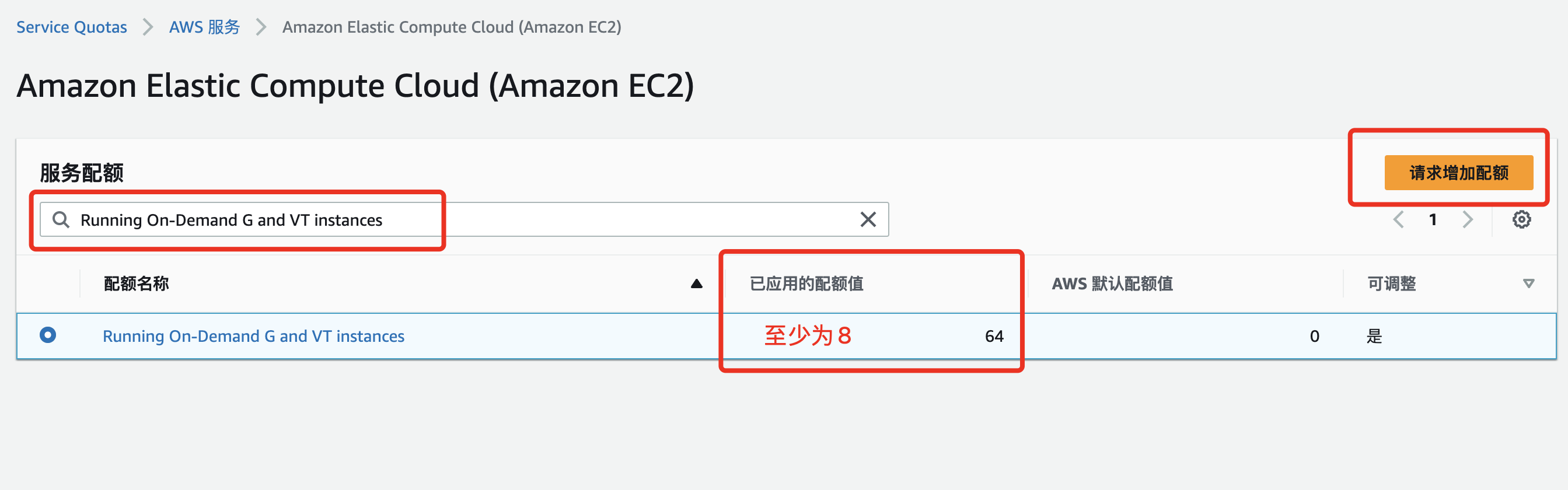1568x490 pixels.
Task: Sort by 配额名称 column header
Action: point(137,283)
